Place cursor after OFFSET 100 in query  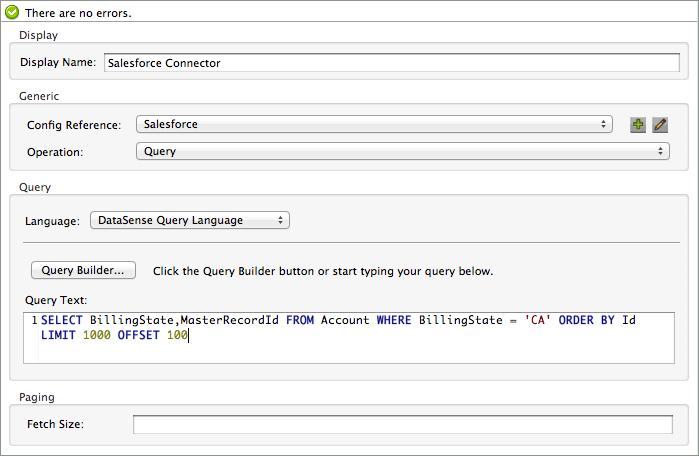click(x=189, y=337)
